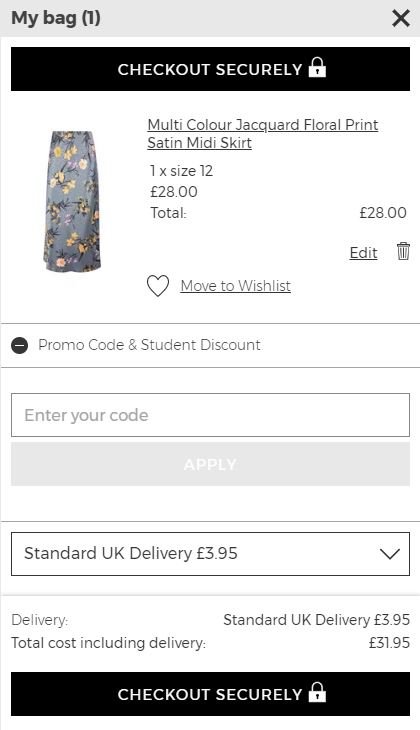Click the 1 x size 12 quantity text
This screenshot has height=730, width=420.
[181, 171]
